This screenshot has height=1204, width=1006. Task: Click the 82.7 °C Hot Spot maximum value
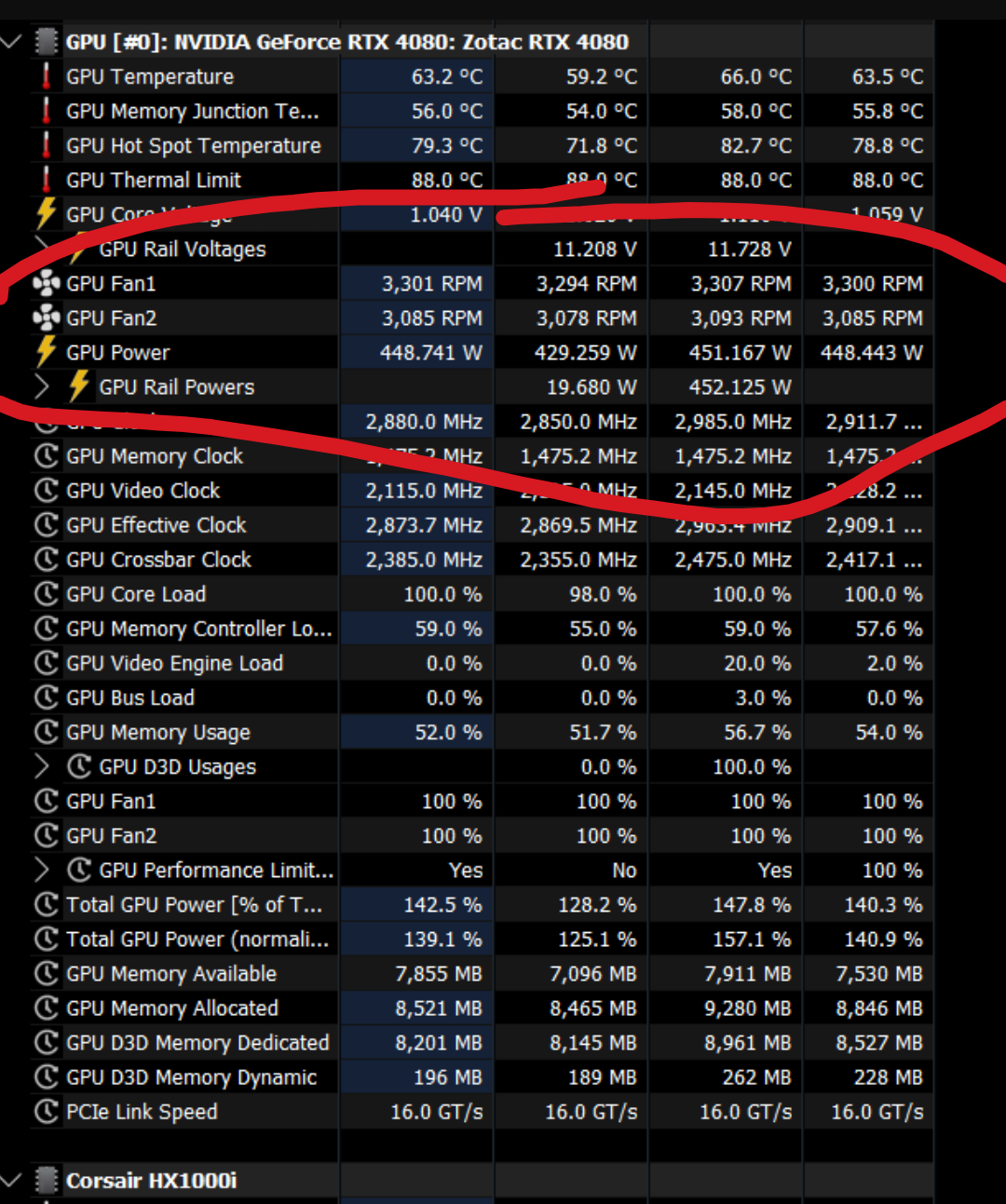(x=755, y=145)
